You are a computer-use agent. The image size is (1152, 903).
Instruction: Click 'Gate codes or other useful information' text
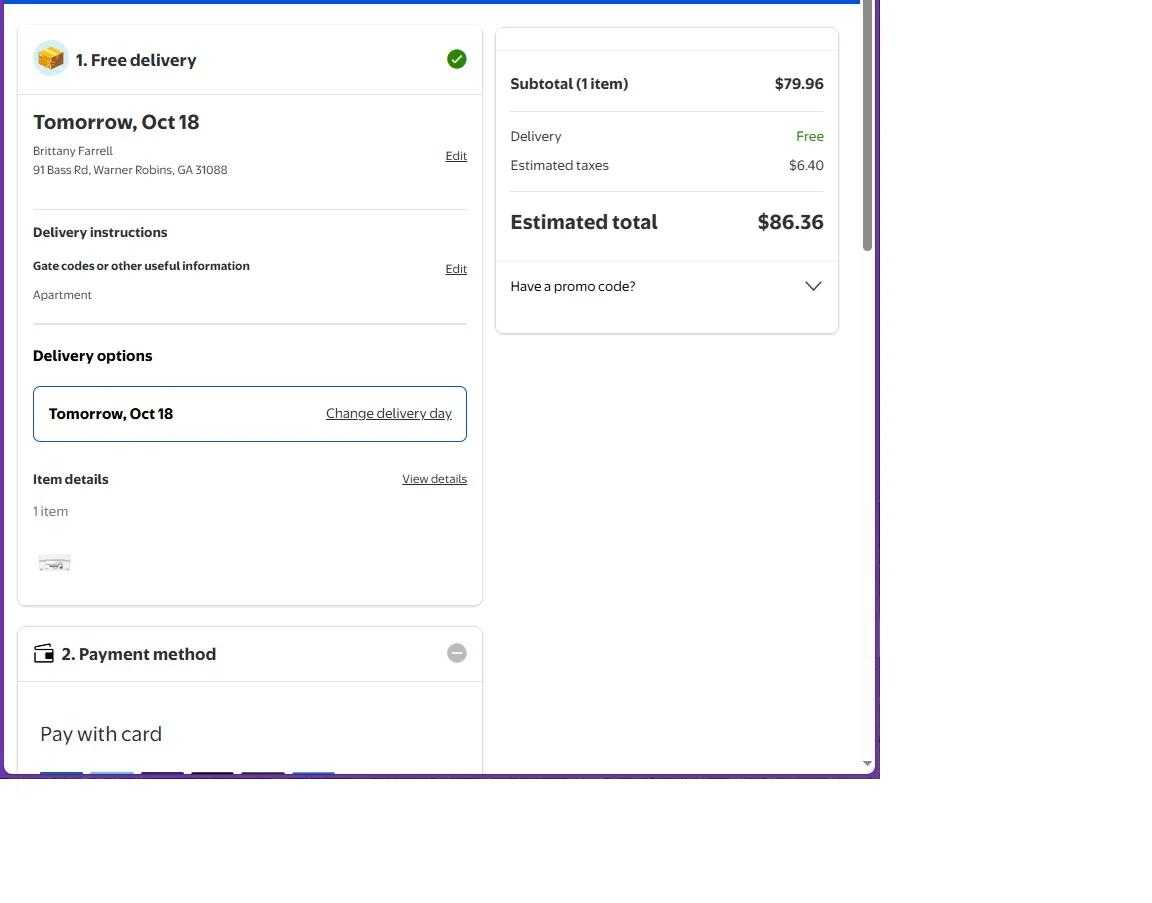141,266
